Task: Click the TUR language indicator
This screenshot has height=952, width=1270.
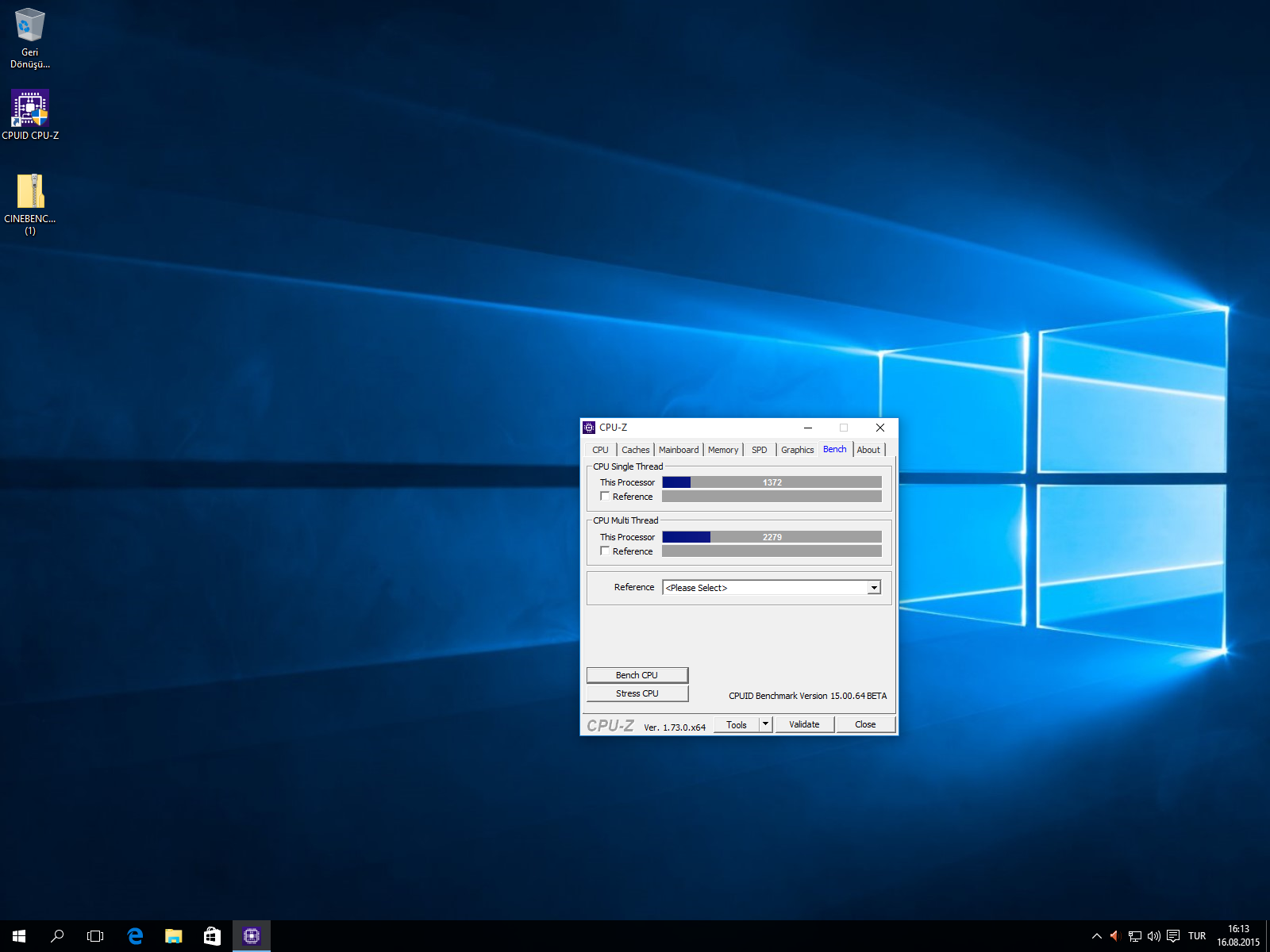Action: pos(1197,936)
